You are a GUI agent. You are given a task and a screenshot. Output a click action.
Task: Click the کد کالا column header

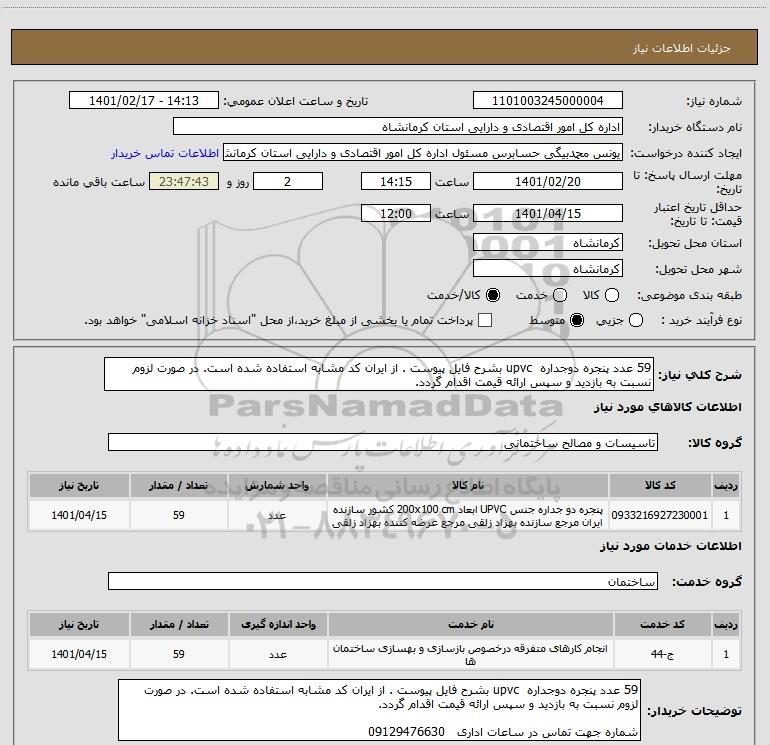pos(660,486)
